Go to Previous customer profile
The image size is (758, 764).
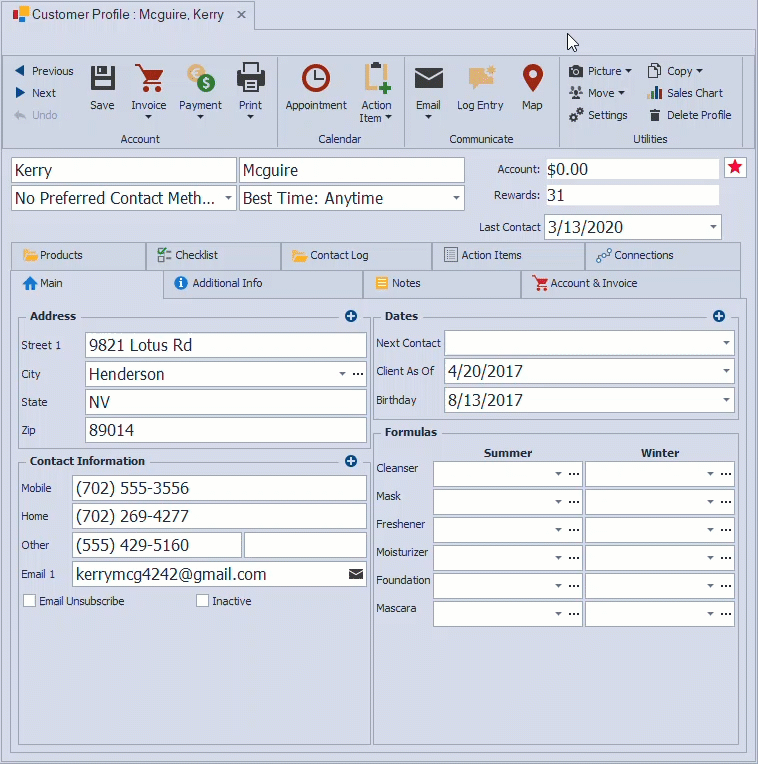pos(44,71)
